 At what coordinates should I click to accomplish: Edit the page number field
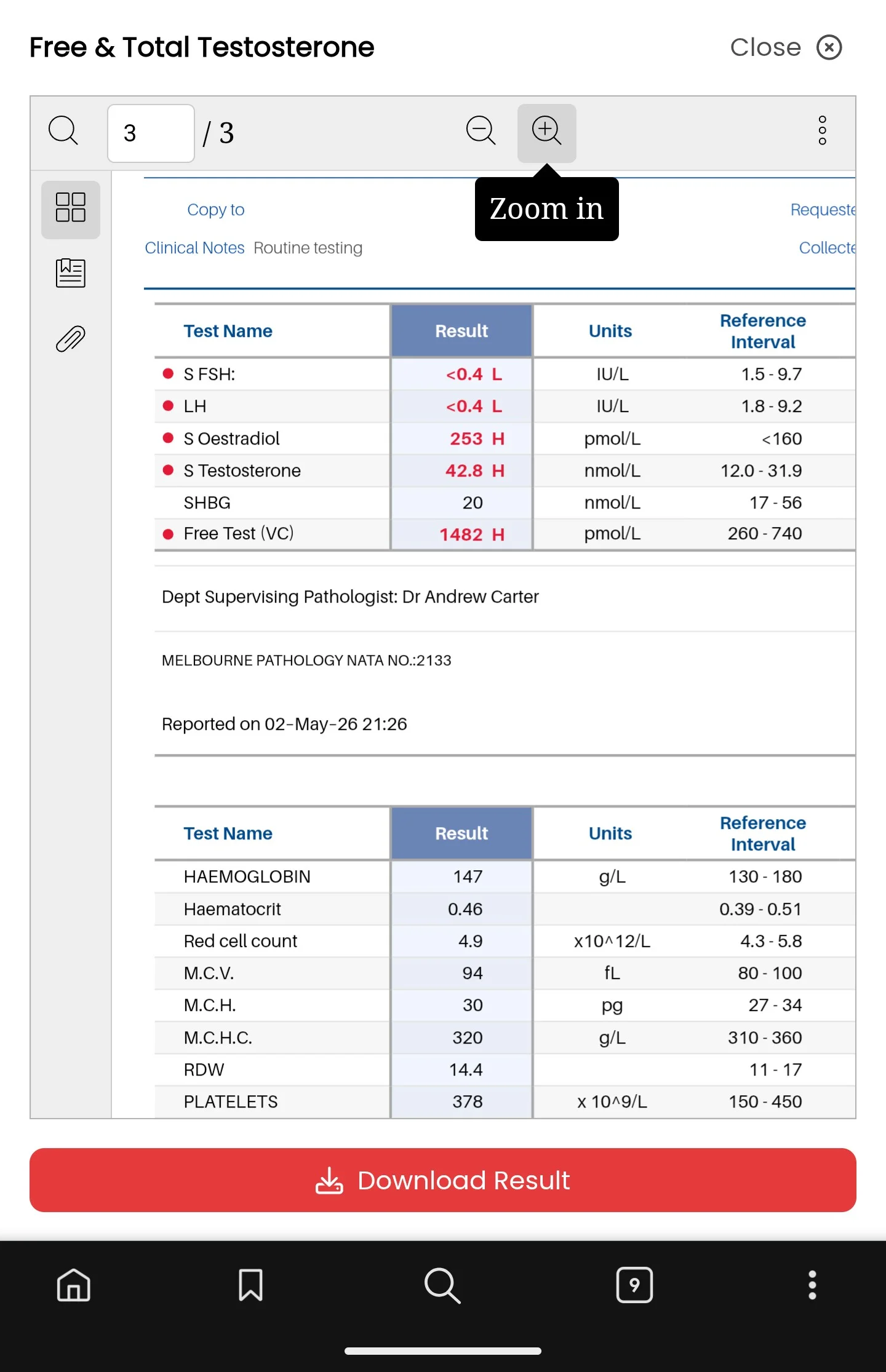151,133
